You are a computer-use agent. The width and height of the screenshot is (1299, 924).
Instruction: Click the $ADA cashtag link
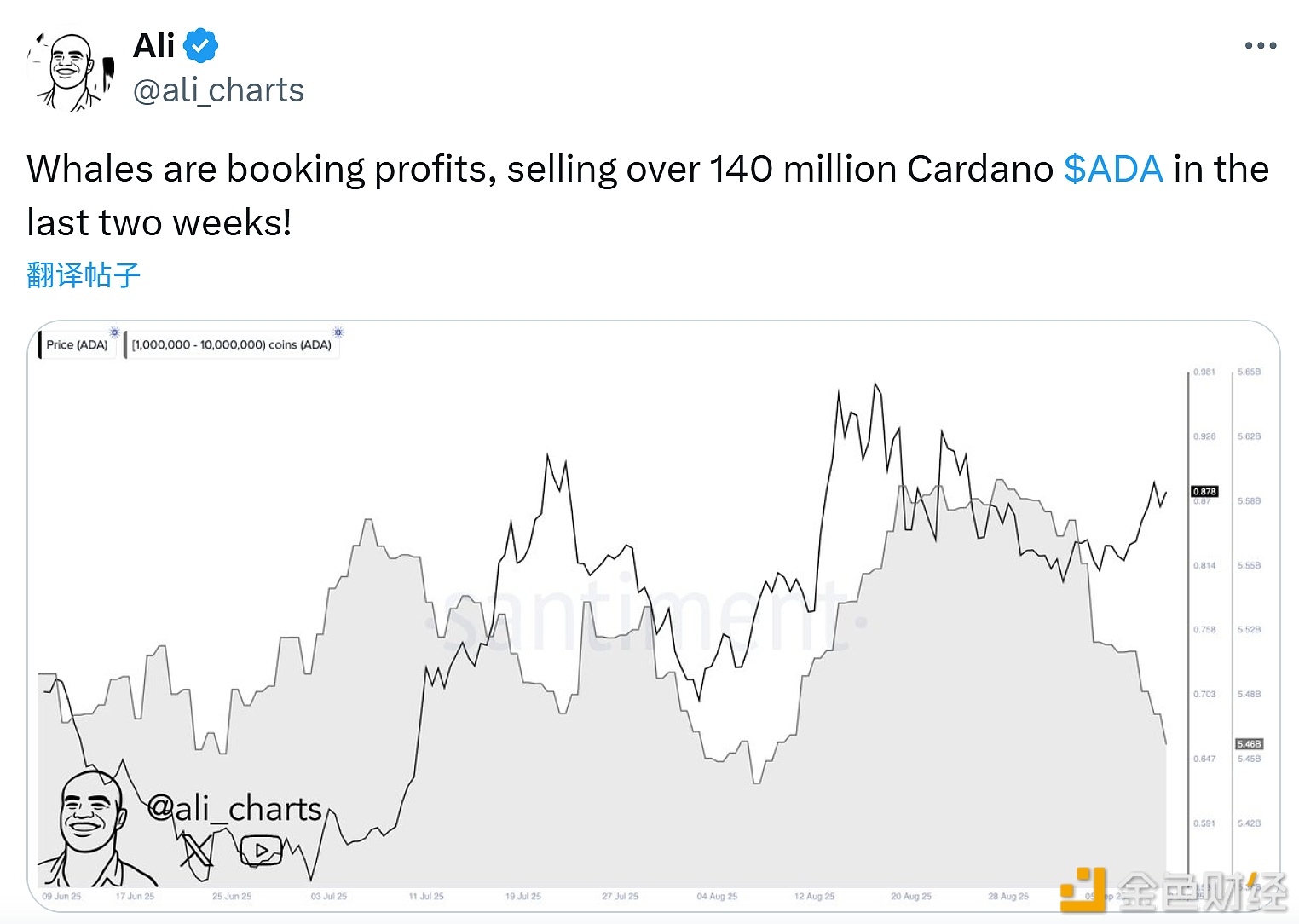point(1113,169)
